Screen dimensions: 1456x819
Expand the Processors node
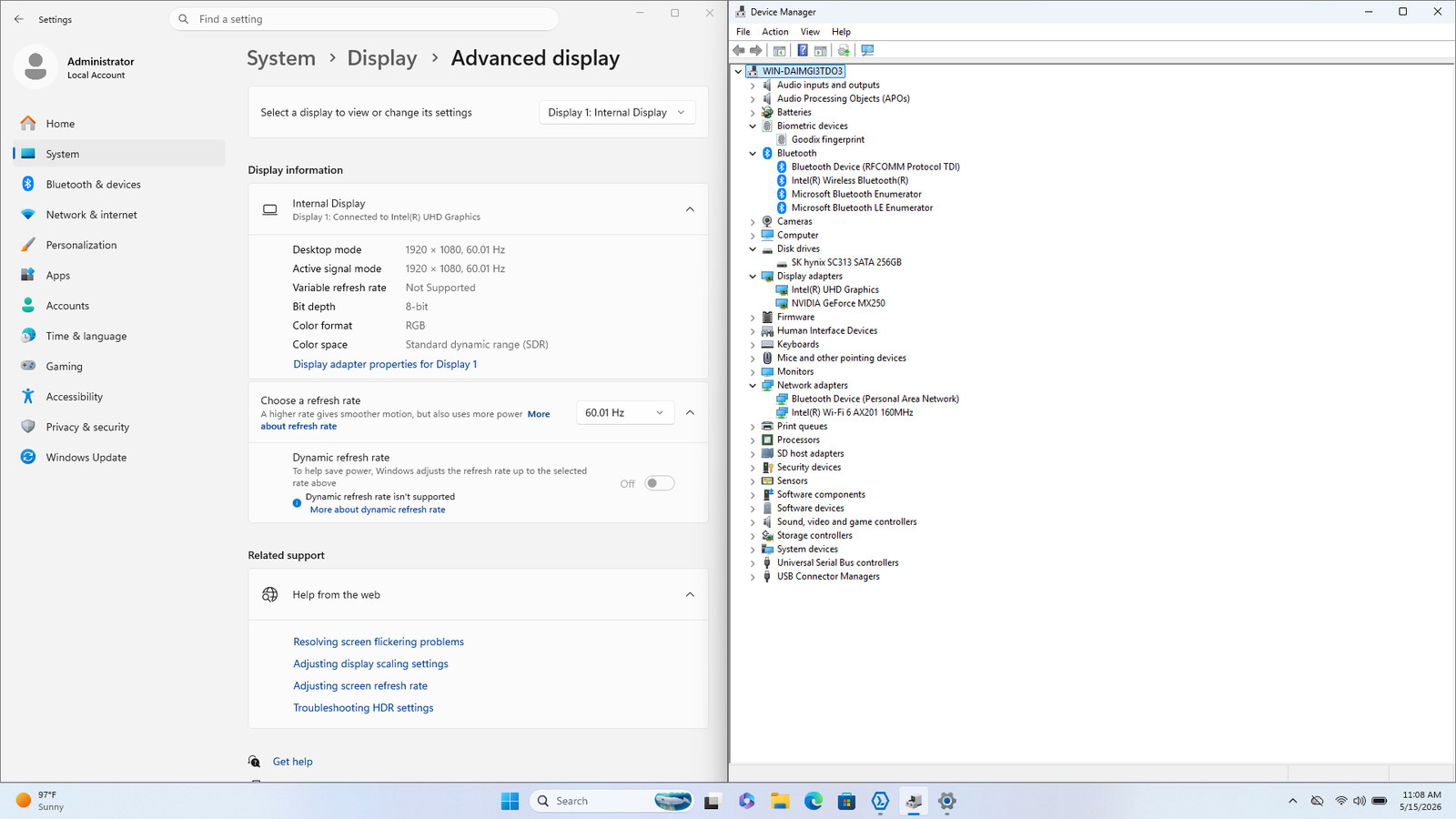[753, 440]
